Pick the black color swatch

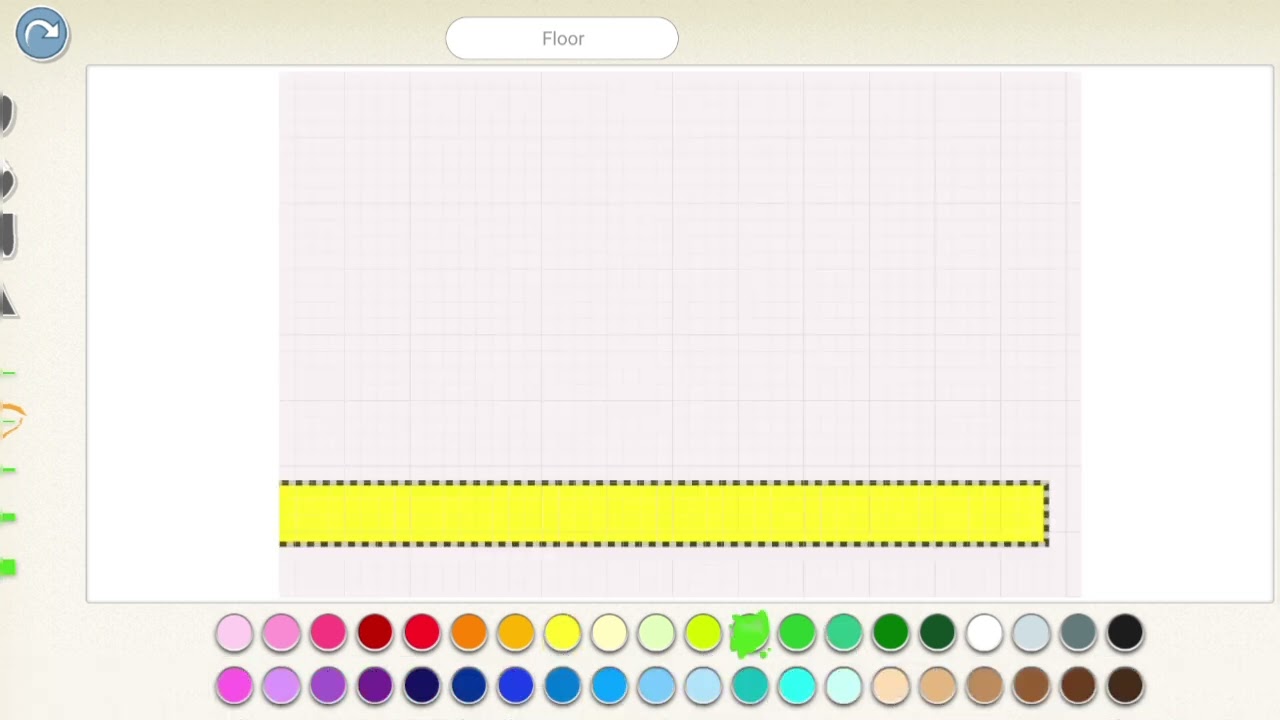point(1125,633)
